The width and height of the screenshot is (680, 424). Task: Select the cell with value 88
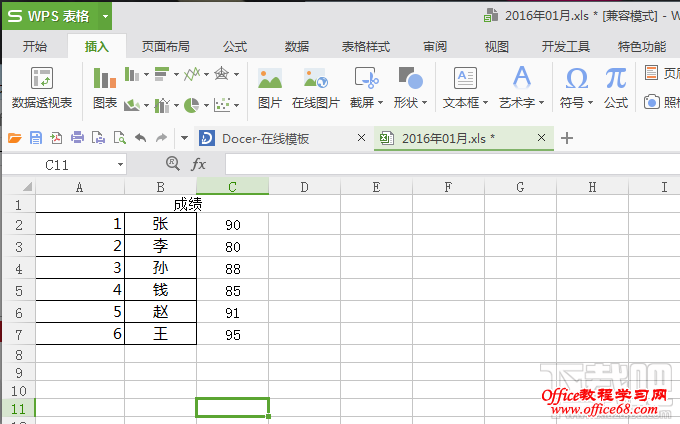pyautogui.click(x=232, y=268)
